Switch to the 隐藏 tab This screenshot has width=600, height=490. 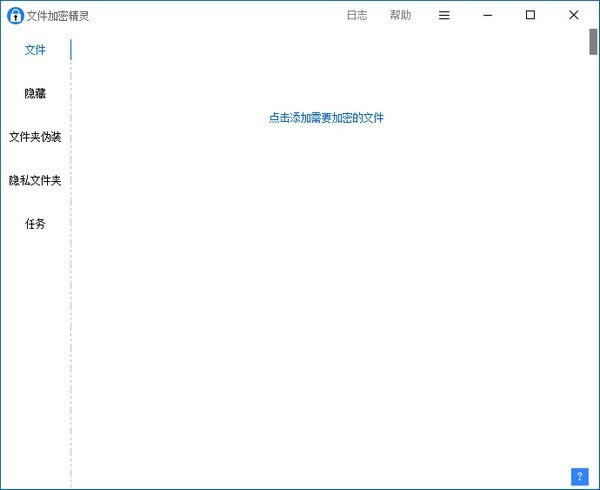[x=35, y=93]
